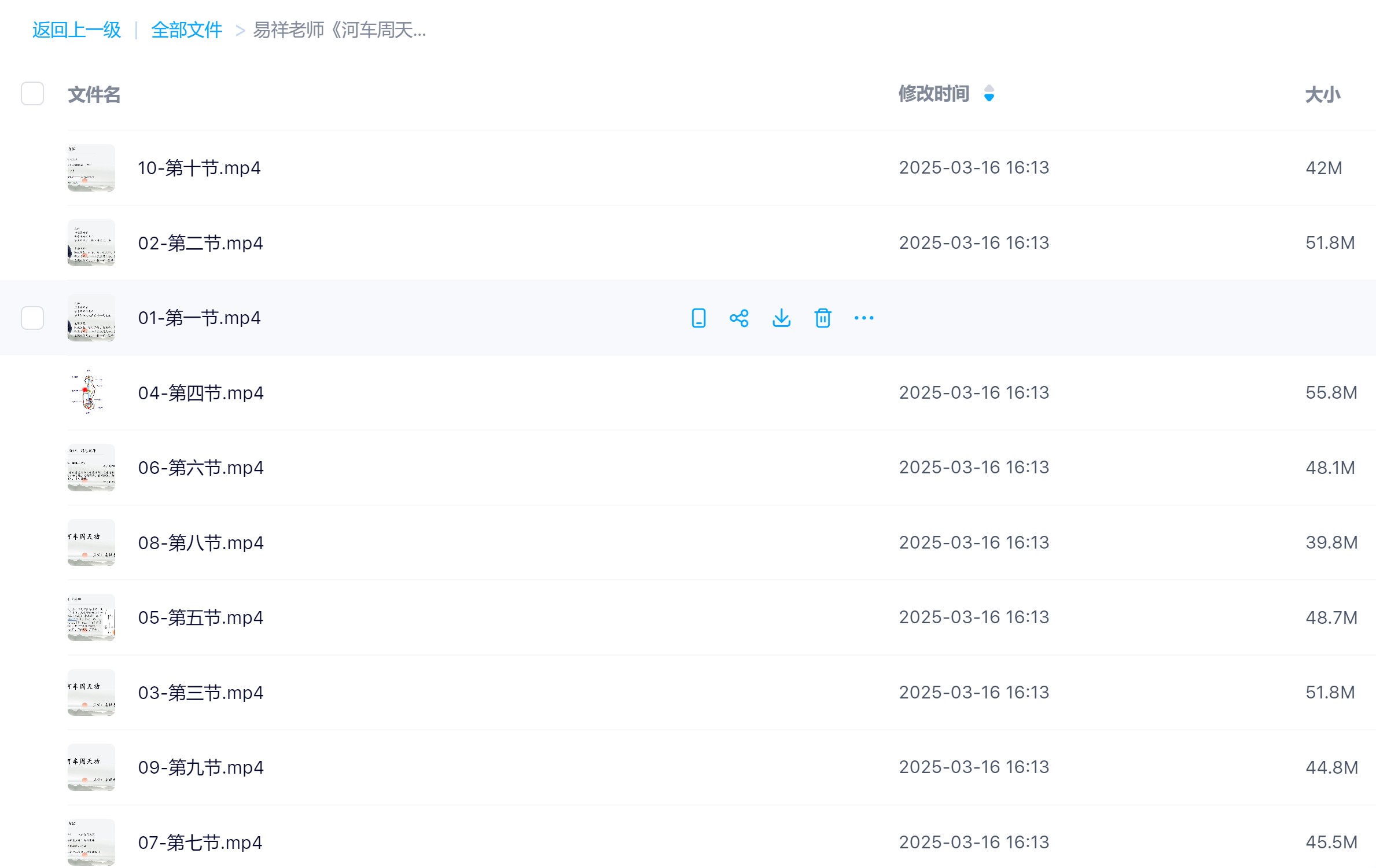Check the box beside 01-第一节.mp4
The height and width of the screenshot is (868, 1376).
32,318
